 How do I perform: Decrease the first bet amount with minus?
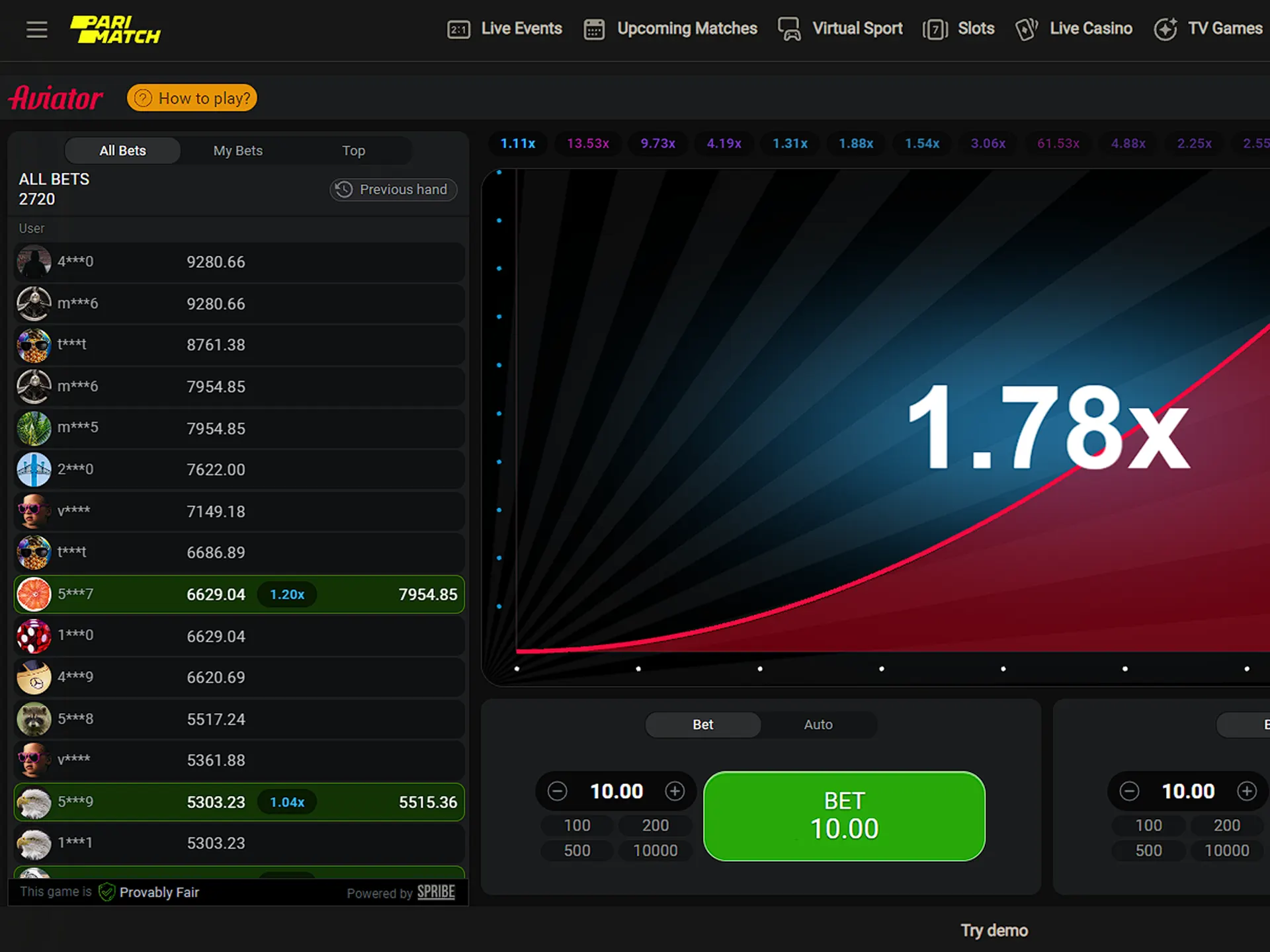(558, 791)
